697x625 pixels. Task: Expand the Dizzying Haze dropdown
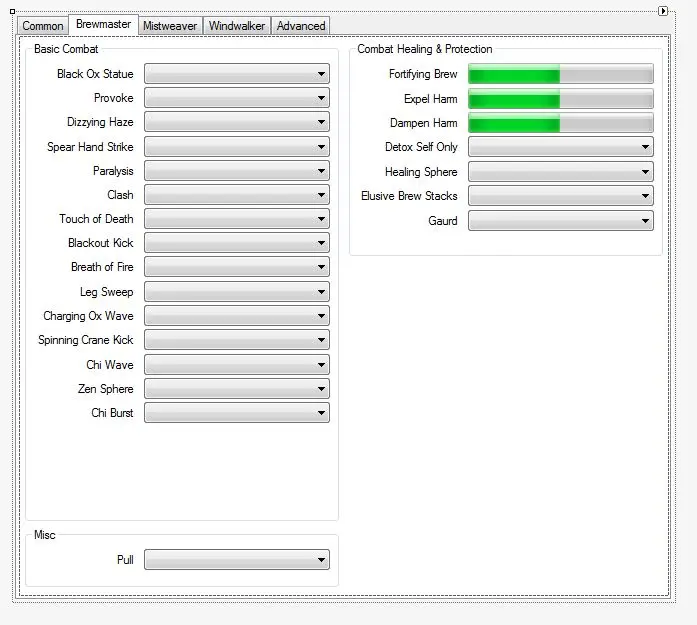[237, 122]
